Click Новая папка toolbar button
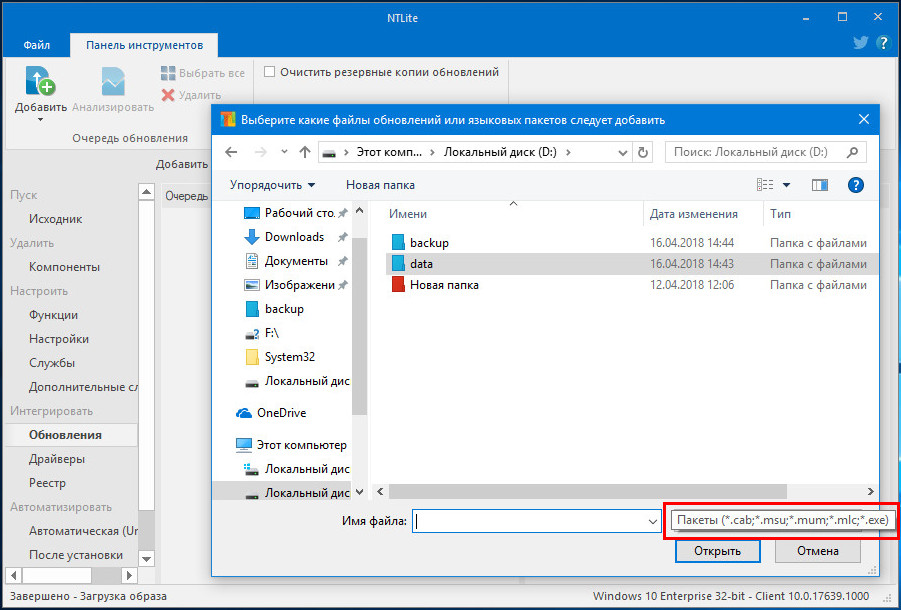Viewport: 901px width, 610px height. (380, 185)
